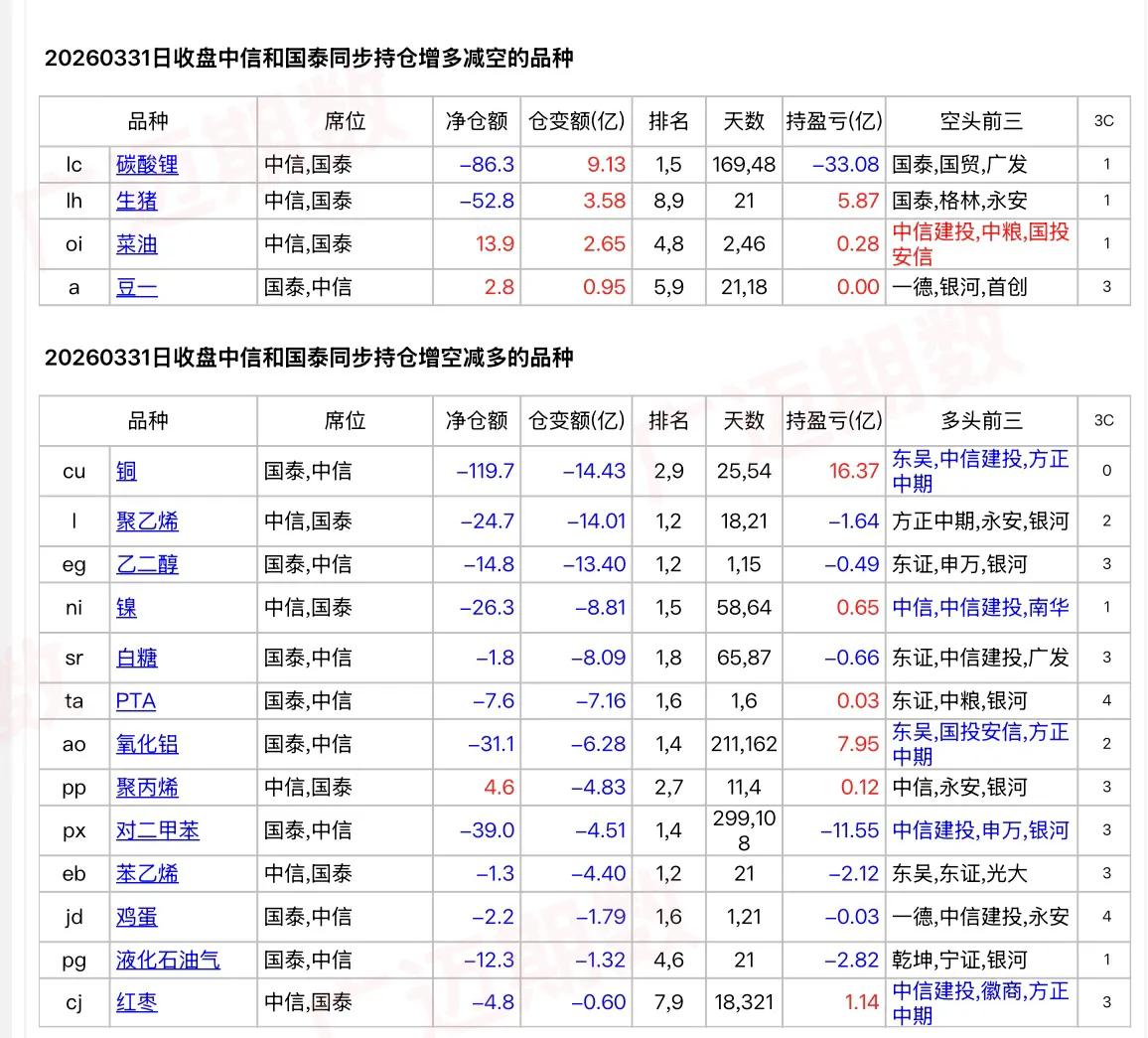Open the 氧化铝 commodity link
This screenshot has width=1148, height=1038.
(x=146, y=744)
